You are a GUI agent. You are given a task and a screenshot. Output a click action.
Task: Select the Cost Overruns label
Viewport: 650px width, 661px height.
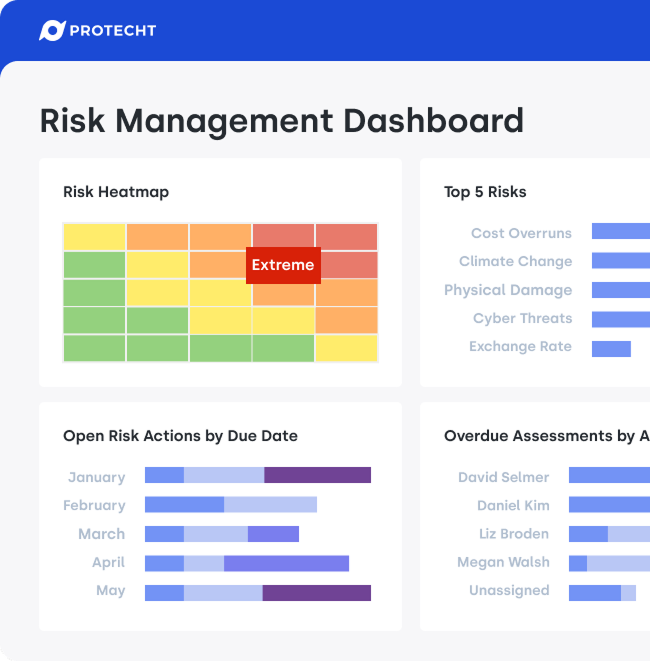(x=521, y=233)
